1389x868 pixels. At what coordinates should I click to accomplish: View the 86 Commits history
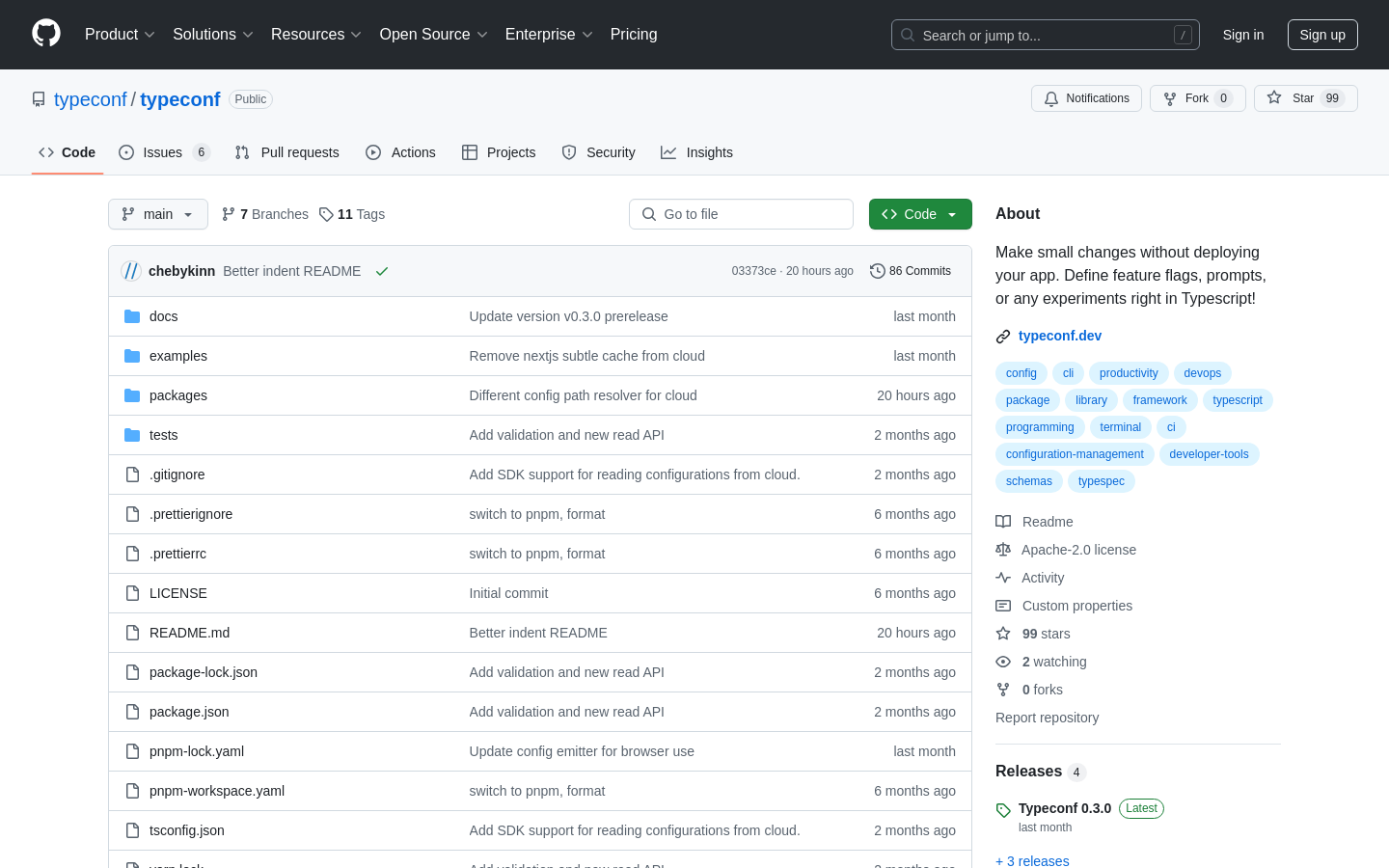pos(911,271)
